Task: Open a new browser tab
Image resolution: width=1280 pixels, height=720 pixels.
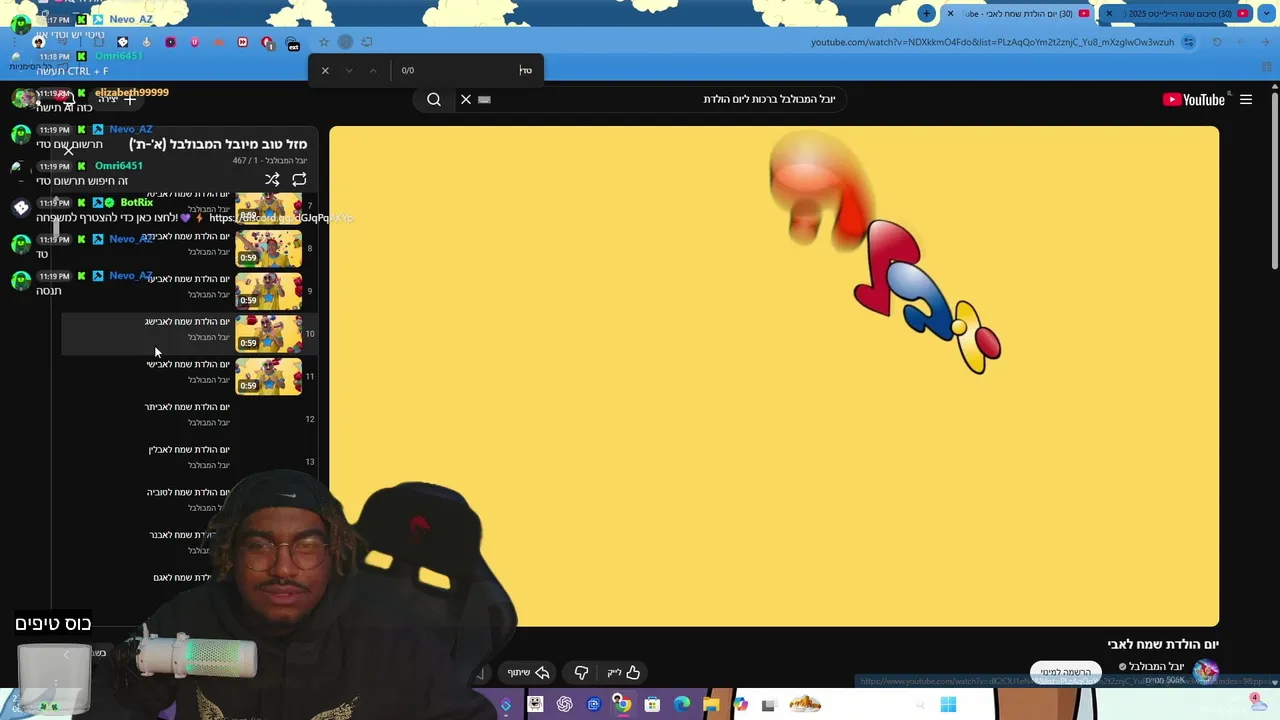Action: point(927,13)
